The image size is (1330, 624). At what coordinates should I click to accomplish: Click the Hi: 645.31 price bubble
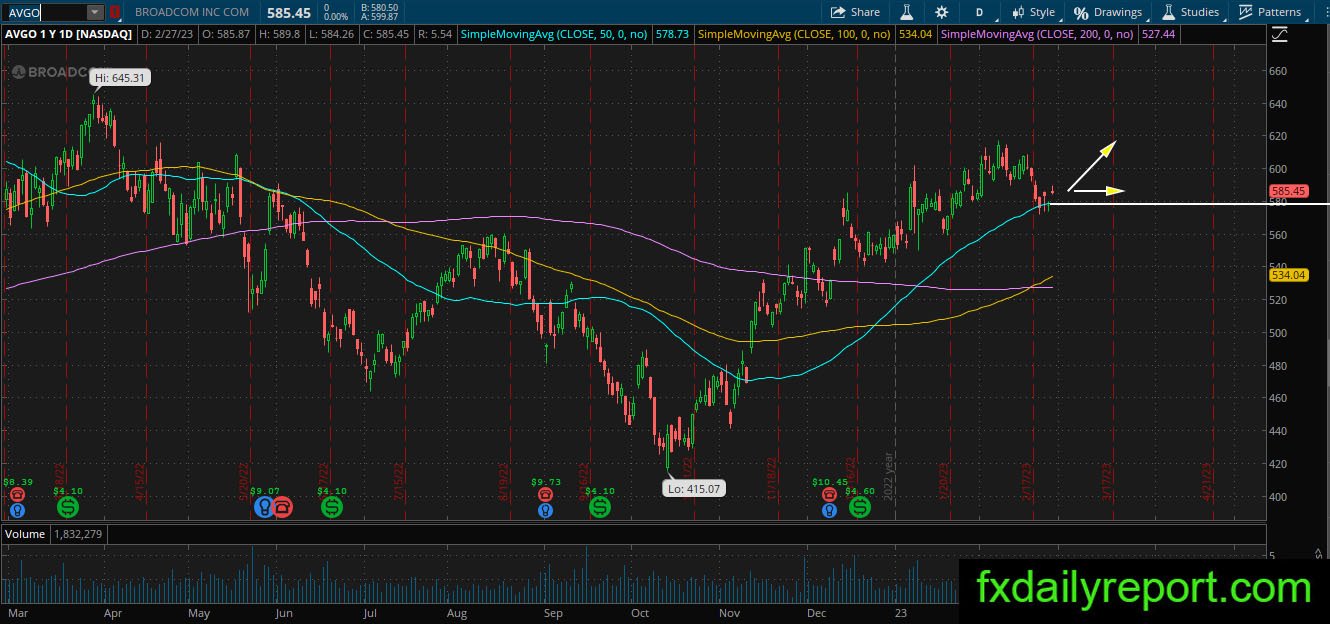coord(119,77)
